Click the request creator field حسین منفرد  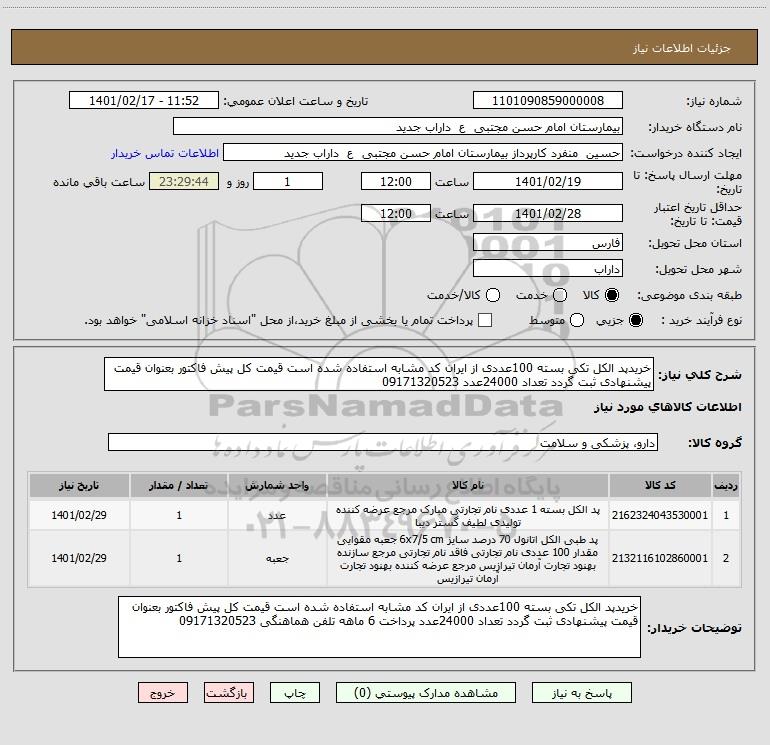click(423, 153)
